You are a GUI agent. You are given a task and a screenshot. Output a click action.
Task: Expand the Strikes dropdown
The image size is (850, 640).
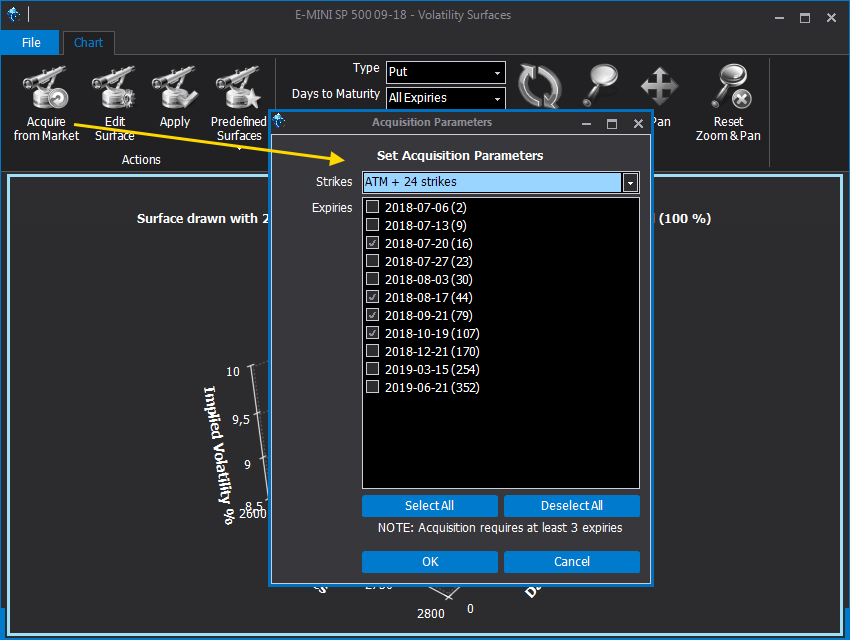point(630,182)
